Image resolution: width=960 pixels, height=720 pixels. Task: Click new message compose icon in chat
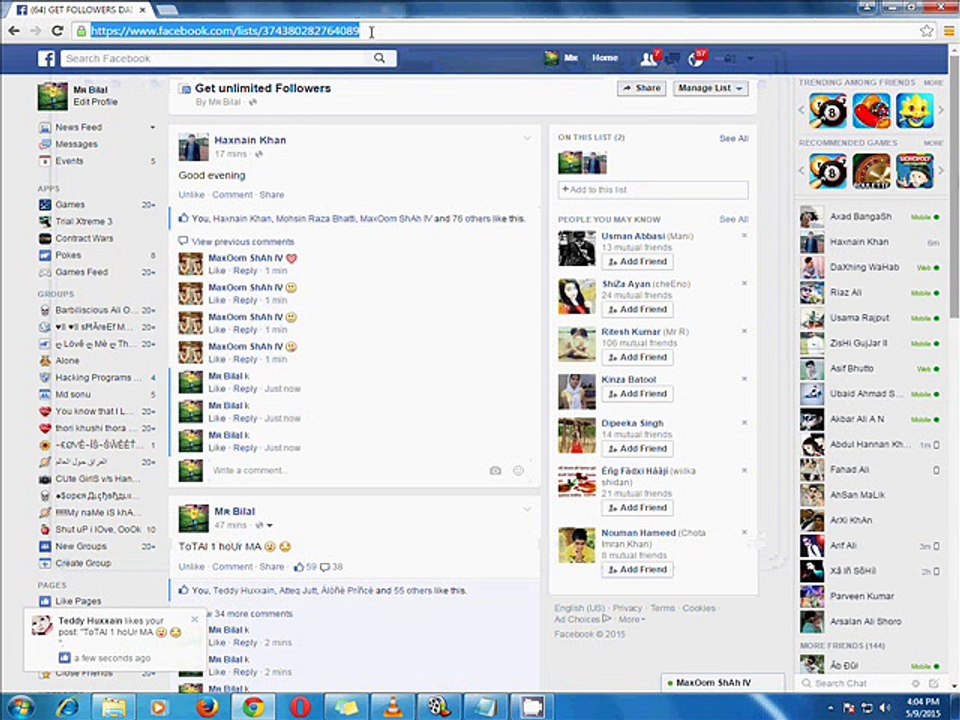click(x=934, y=683)
